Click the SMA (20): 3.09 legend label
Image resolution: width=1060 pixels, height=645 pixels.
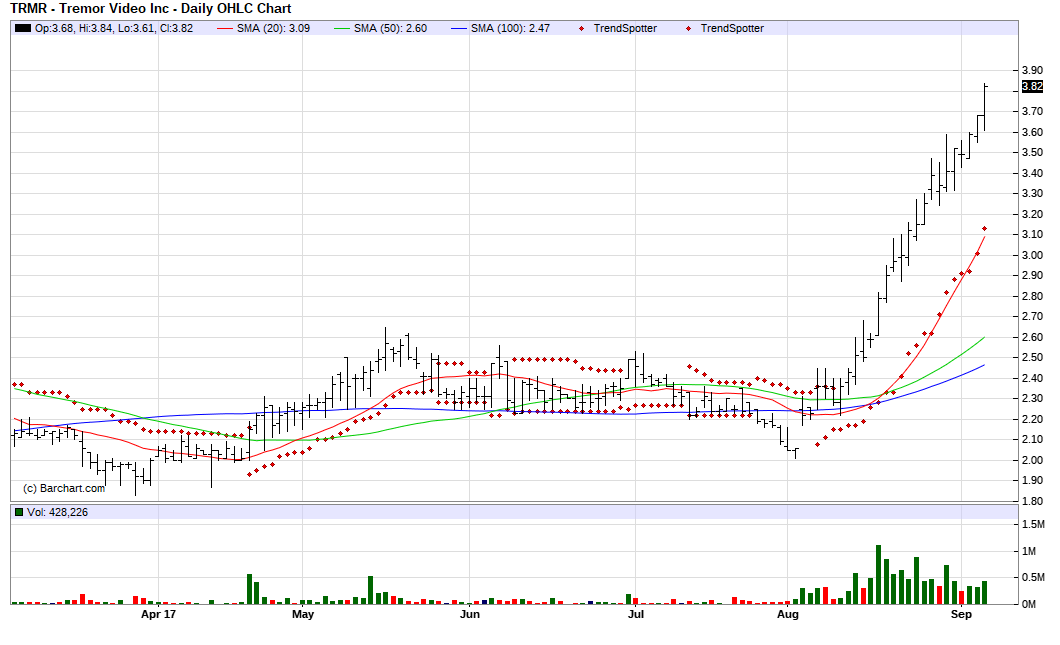[273, 28]
